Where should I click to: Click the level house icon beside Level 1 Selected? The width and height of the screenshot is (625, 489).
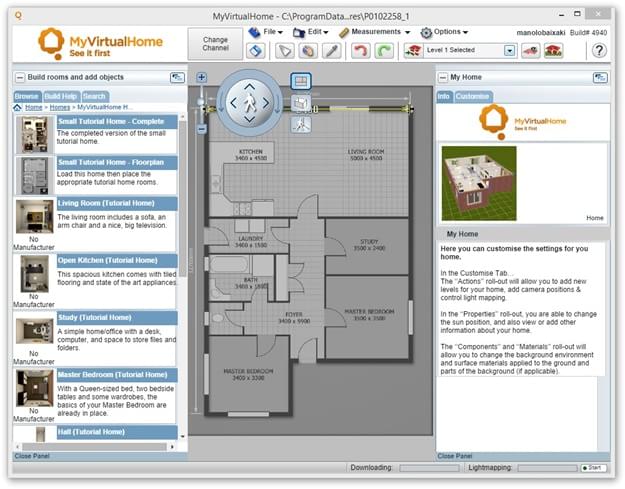413,51
